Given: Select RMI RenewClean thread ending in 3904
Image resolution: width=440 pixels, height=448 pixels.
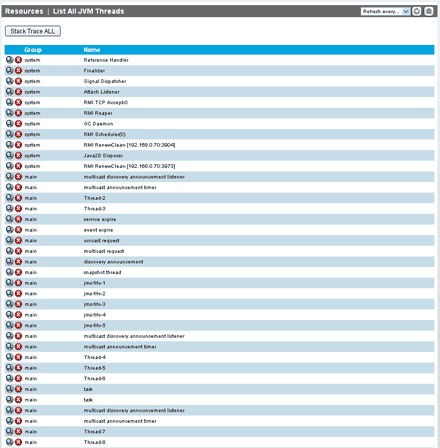Looking at the screenshot, I should [x=129, y=145].
